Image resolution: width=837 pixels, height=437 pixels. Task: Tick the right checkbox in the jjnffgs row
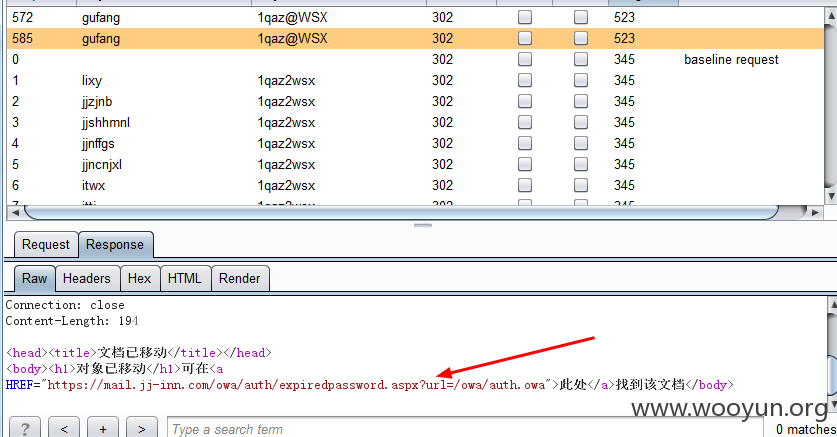[581, 144]
